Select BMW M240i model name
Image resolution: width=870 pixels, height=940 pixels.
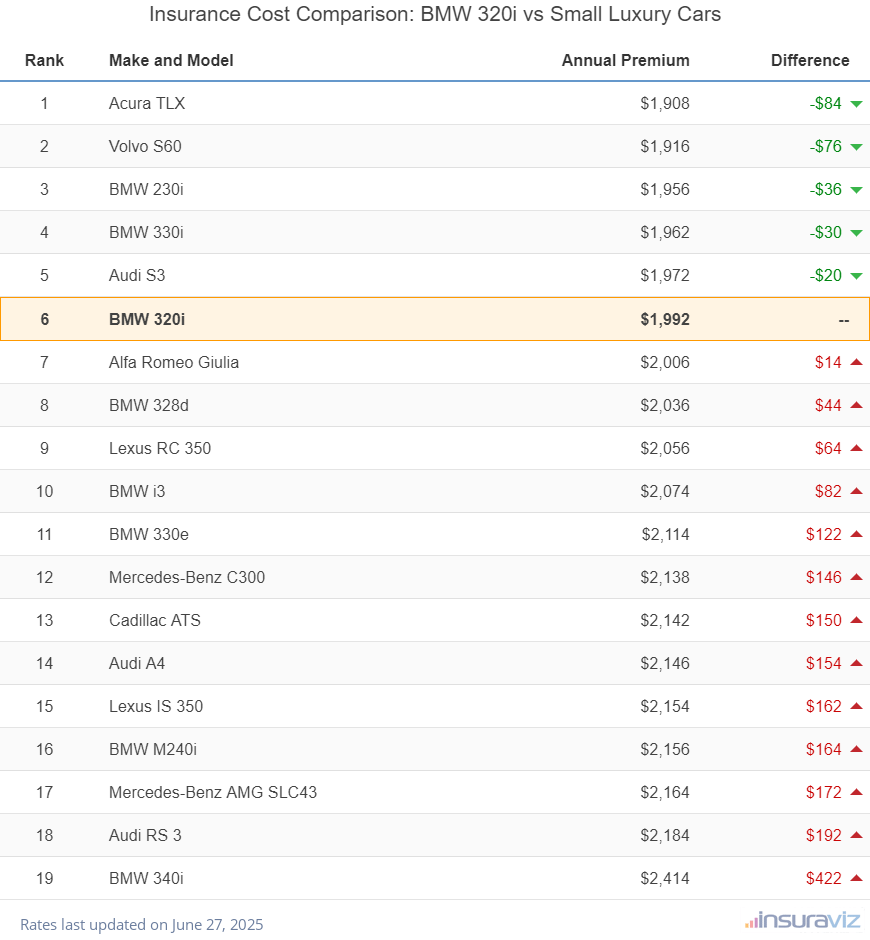coord(153,749)
